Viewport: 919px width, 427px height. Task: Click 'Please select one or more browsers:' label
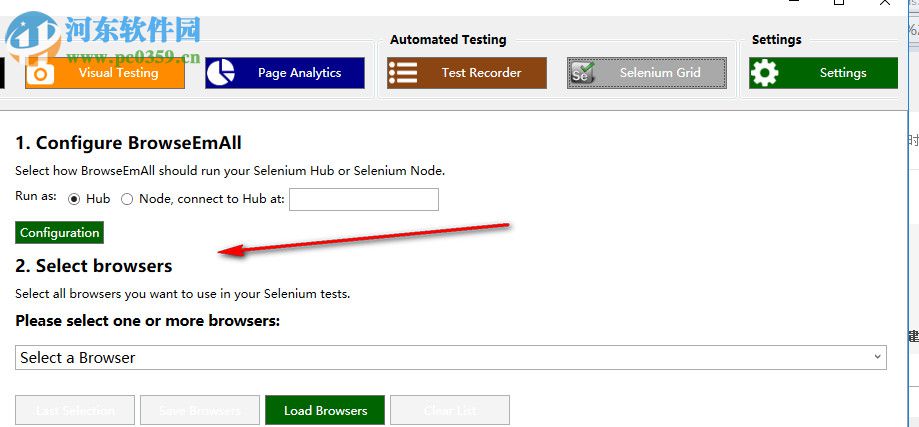click(x=148, y=321)
